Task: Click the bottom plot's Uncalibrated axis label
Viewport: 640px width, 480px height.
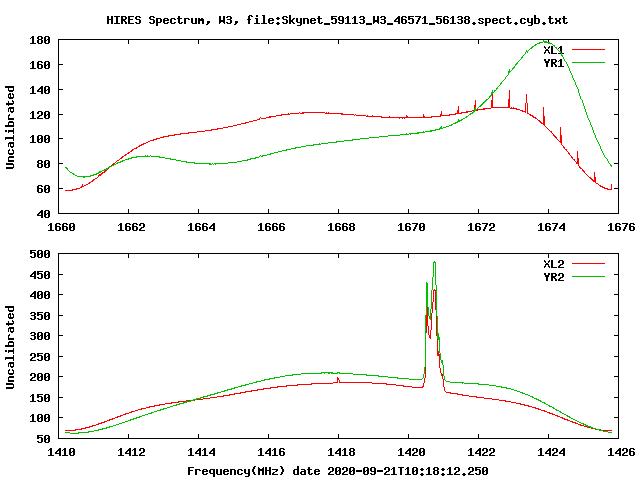Action: click(10, 347)
